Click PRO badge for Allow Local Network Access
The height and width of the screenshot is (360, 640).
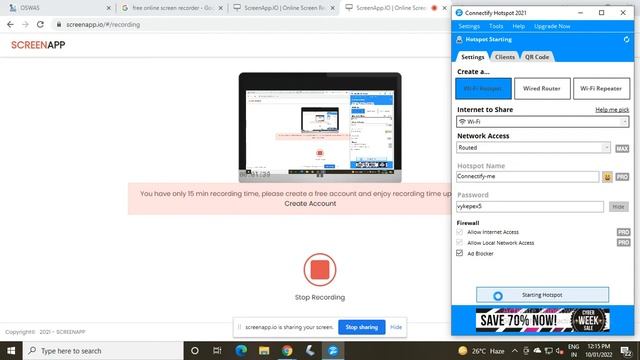[623, 242]
